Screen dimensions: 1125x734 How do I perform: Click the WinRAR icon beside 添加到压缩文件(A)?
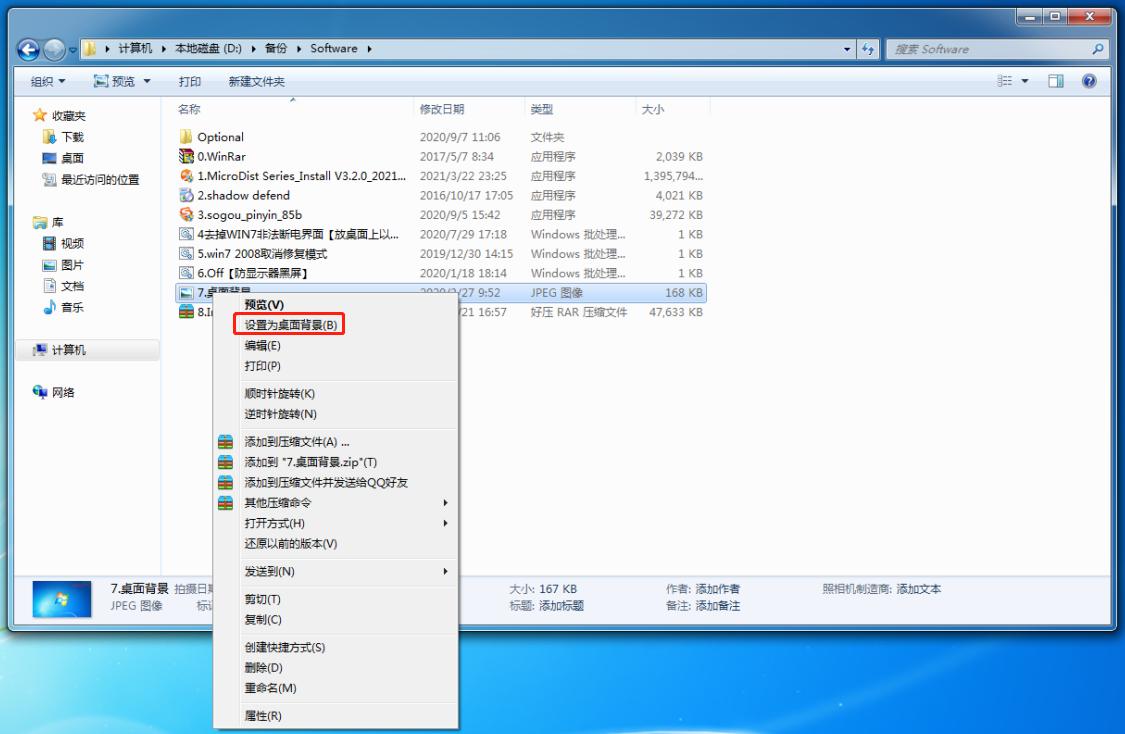click(226, 442)
